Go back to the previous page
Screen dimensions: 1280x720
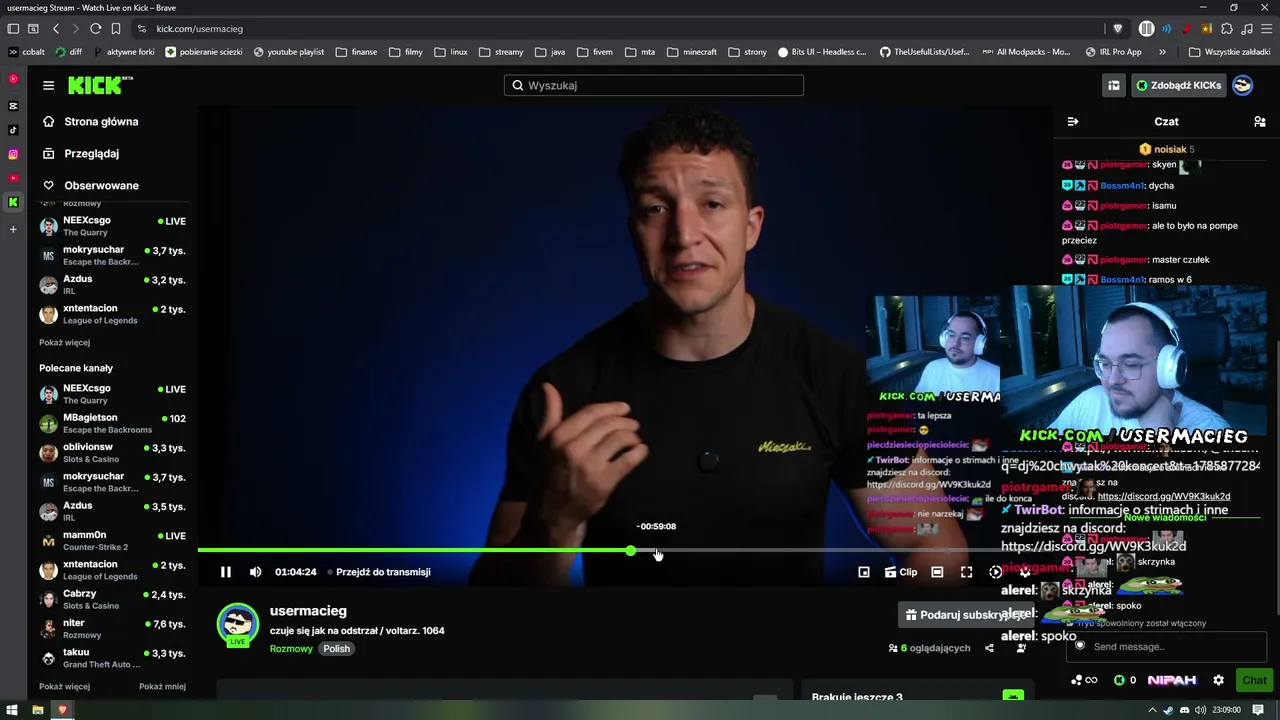[x=56, y=29]
